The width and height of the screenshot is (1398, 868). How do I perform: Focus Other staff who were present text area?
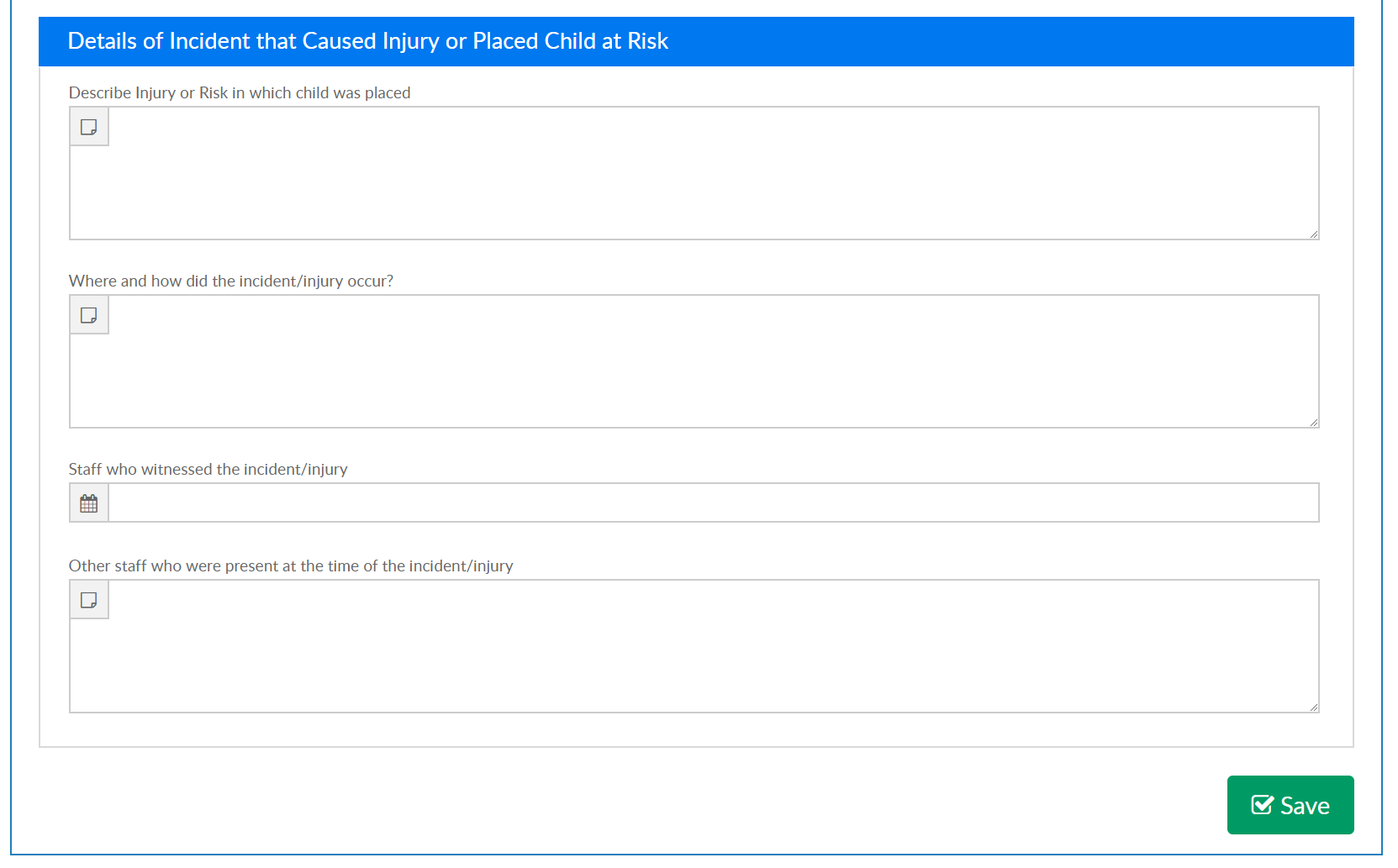(713, 646)
